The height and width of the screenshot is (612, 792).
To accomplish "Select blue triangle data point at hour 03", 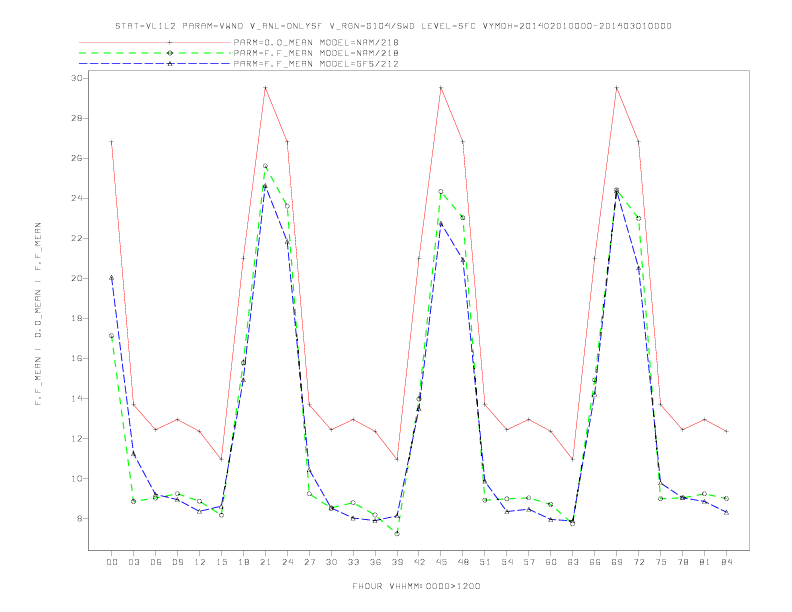I will 133,453.
